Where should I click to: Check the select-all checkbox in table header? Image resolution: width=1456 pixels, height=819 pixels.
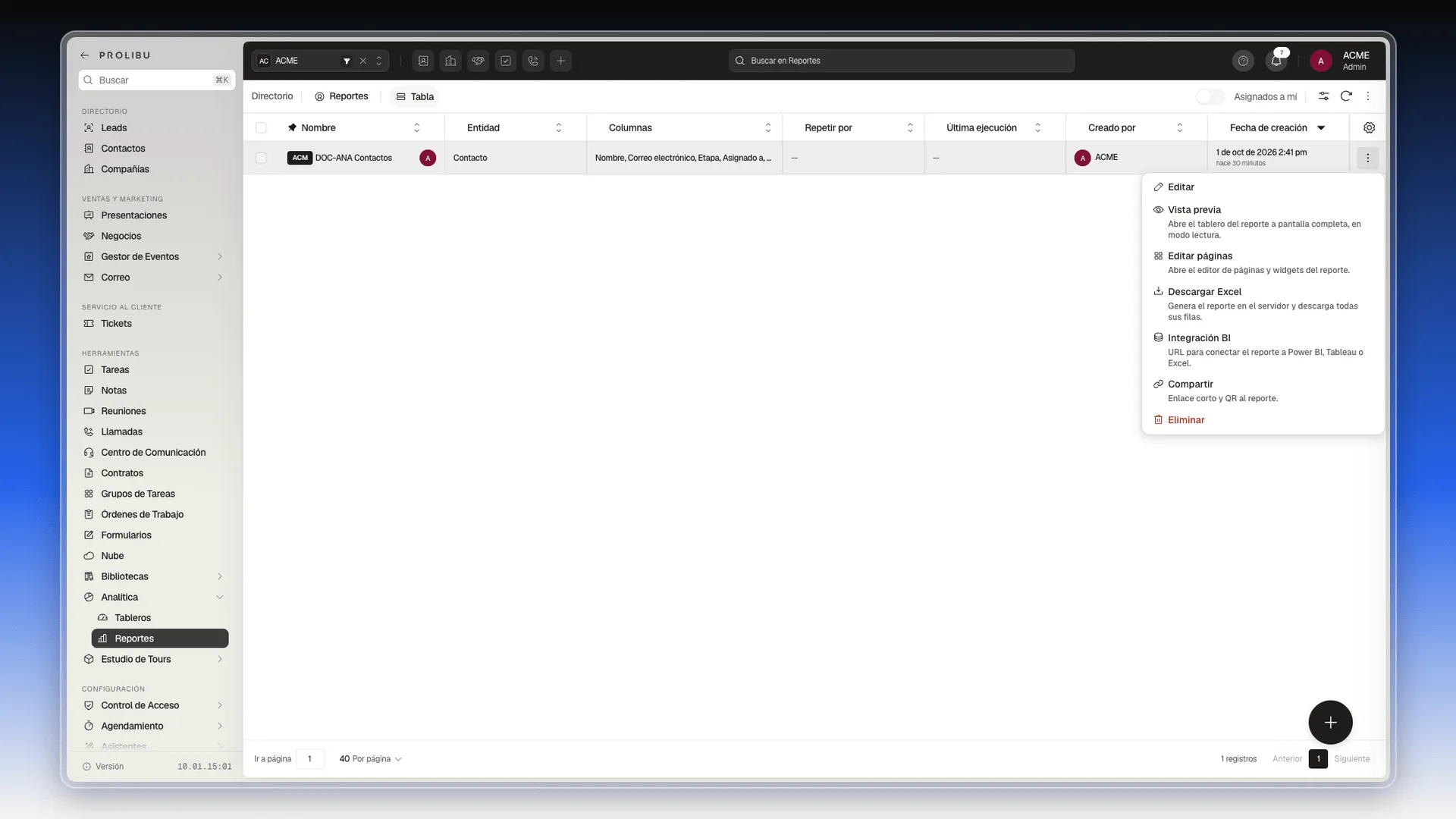(x=261, y=127)
